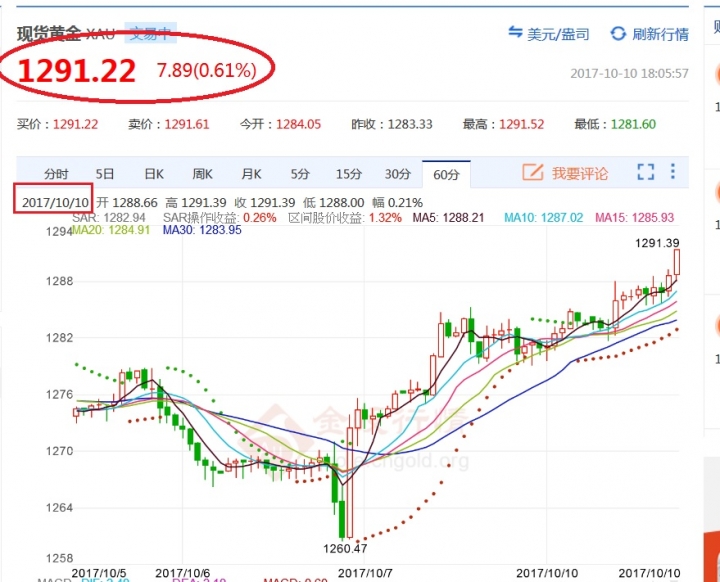Click the 我要评论 comment link

(580, 173)
